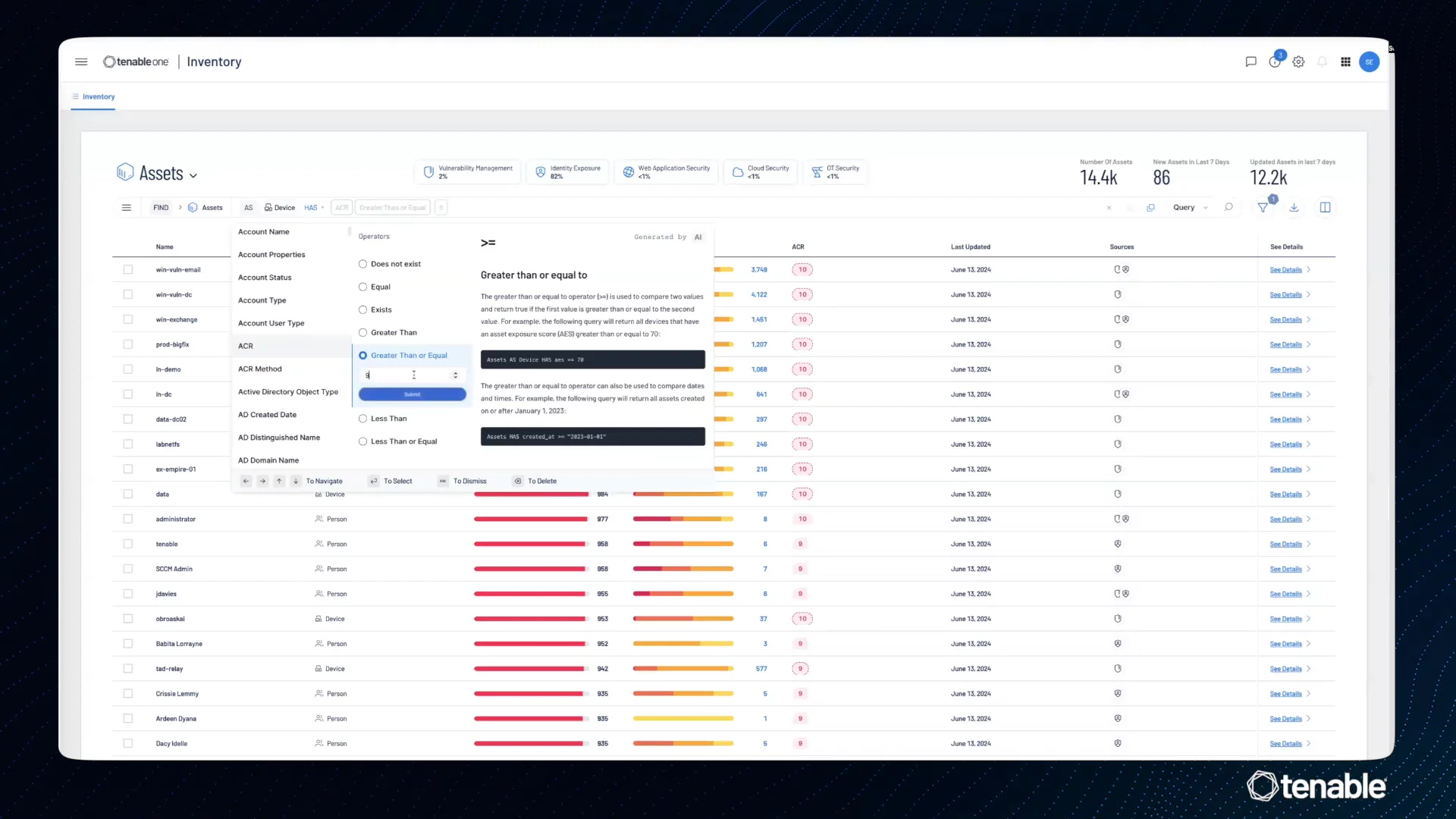Open the chat messages icon
Screen dimensions: 1456x819
[1250, 62]
